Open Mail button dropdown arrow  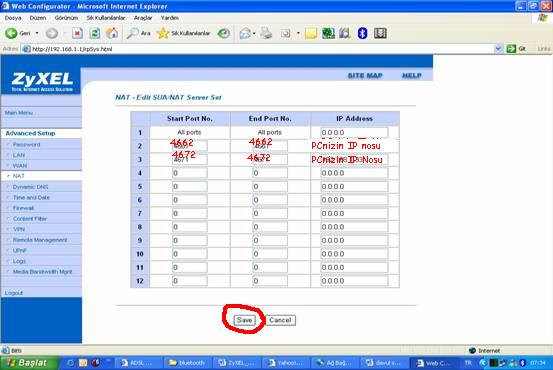pos(254,34)
